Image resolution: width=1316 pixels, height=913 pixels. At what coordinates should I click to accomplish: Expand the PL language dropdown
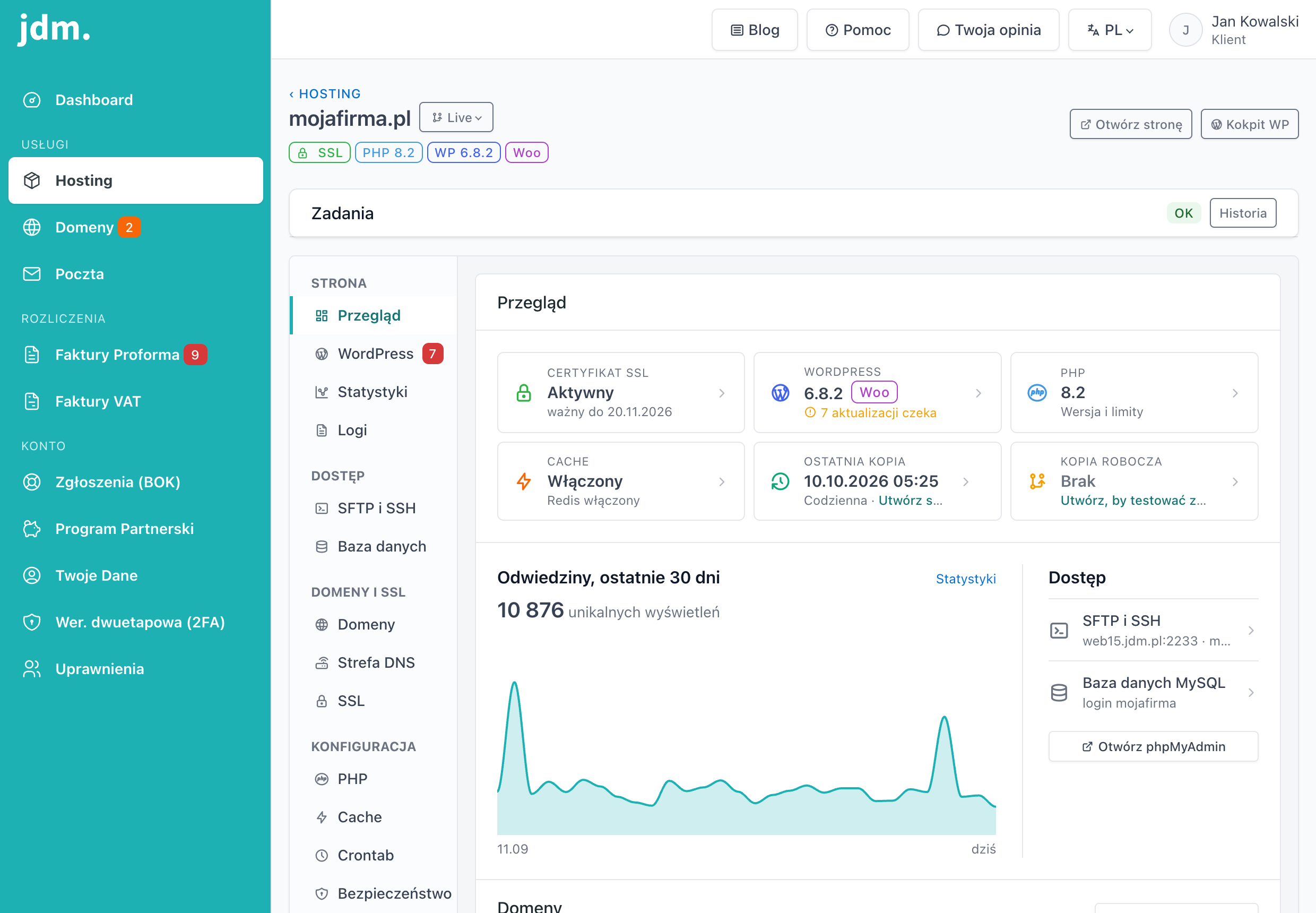(x=1110, y=30)
